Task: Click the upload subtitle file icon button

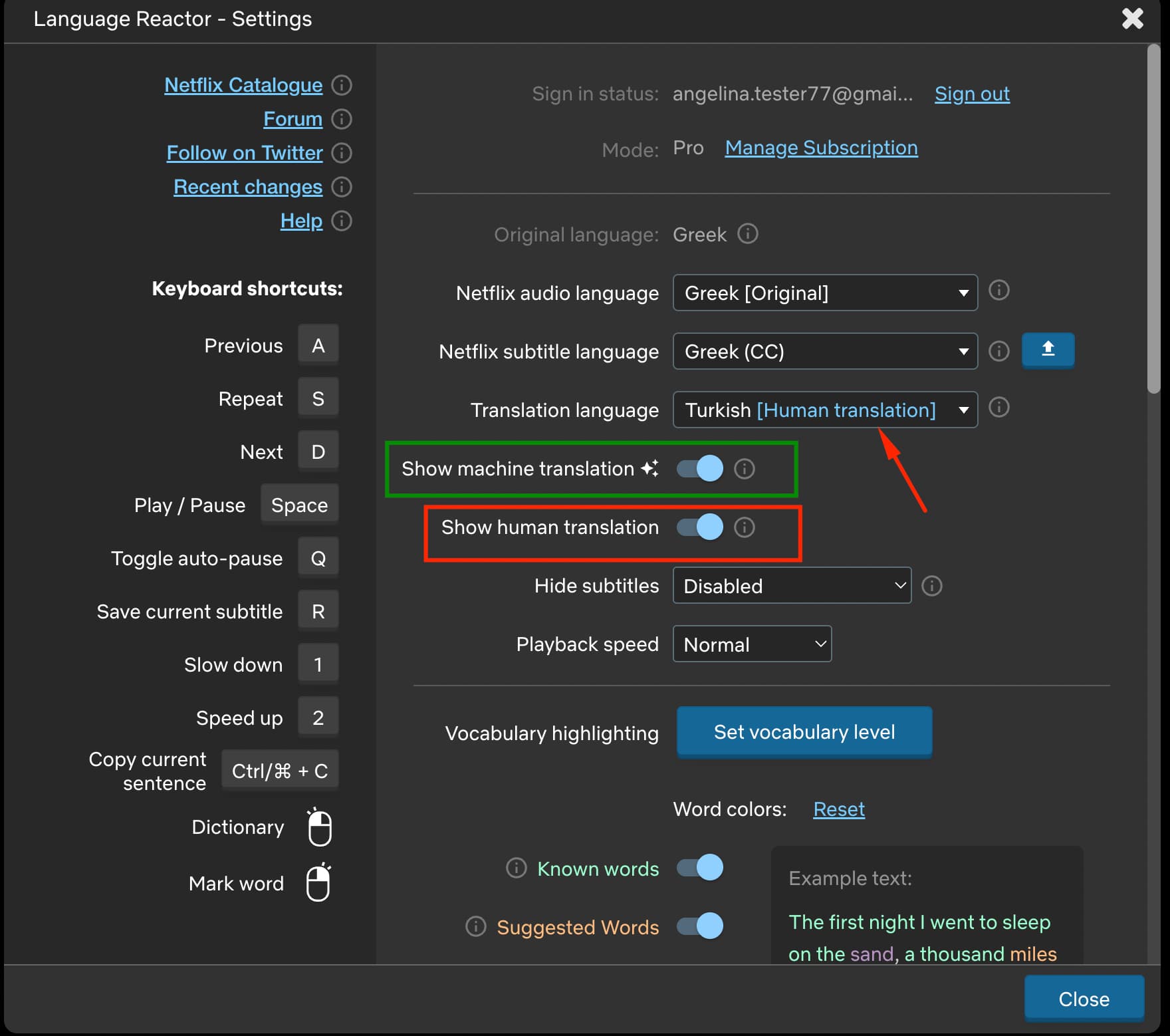Action: [1047, 350]
